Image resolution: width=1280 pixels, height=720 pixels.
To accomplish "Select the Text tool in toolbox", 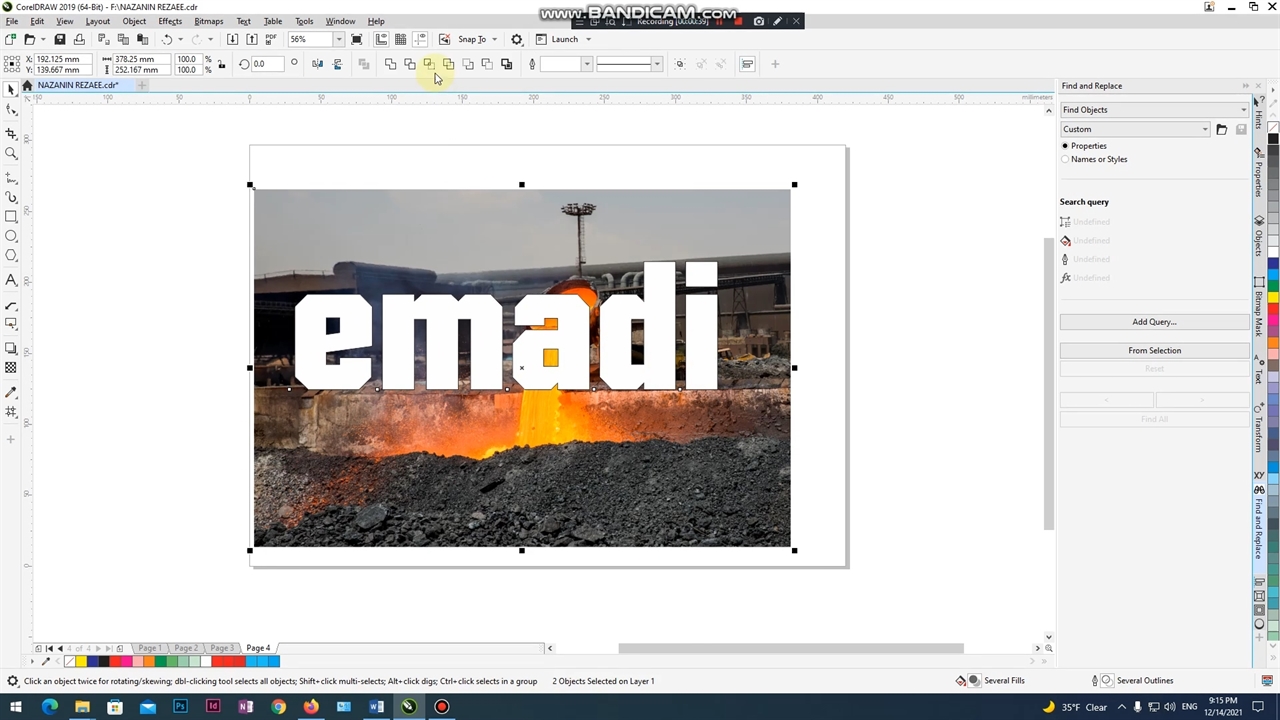I will [x=11, y=280].
